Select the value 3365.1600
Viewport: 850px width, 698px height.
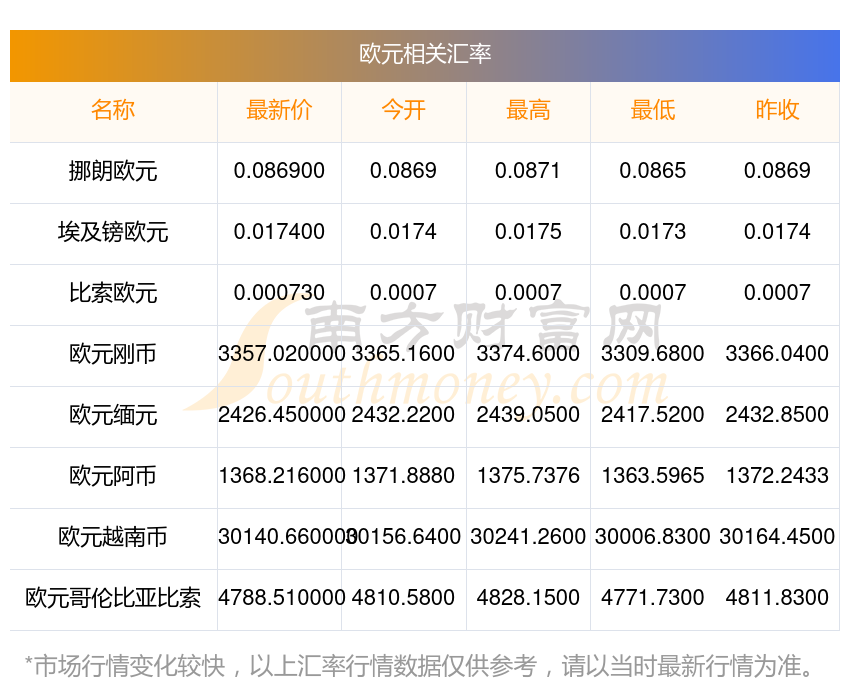tap(403, 354)
